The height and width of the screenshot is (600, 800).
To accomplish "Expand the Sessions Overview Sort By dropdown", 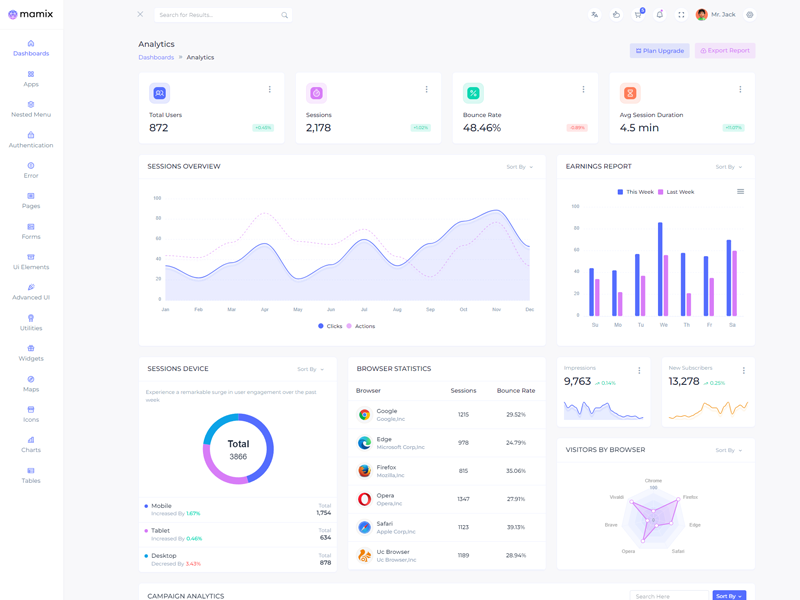I will point(520,167).
